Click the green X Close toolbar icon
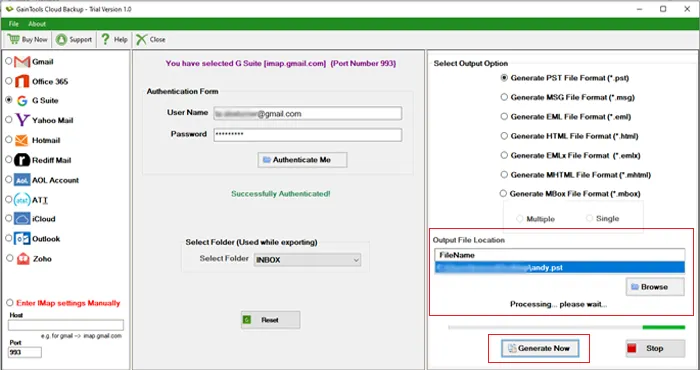700x370 pixels. [141, 39]
